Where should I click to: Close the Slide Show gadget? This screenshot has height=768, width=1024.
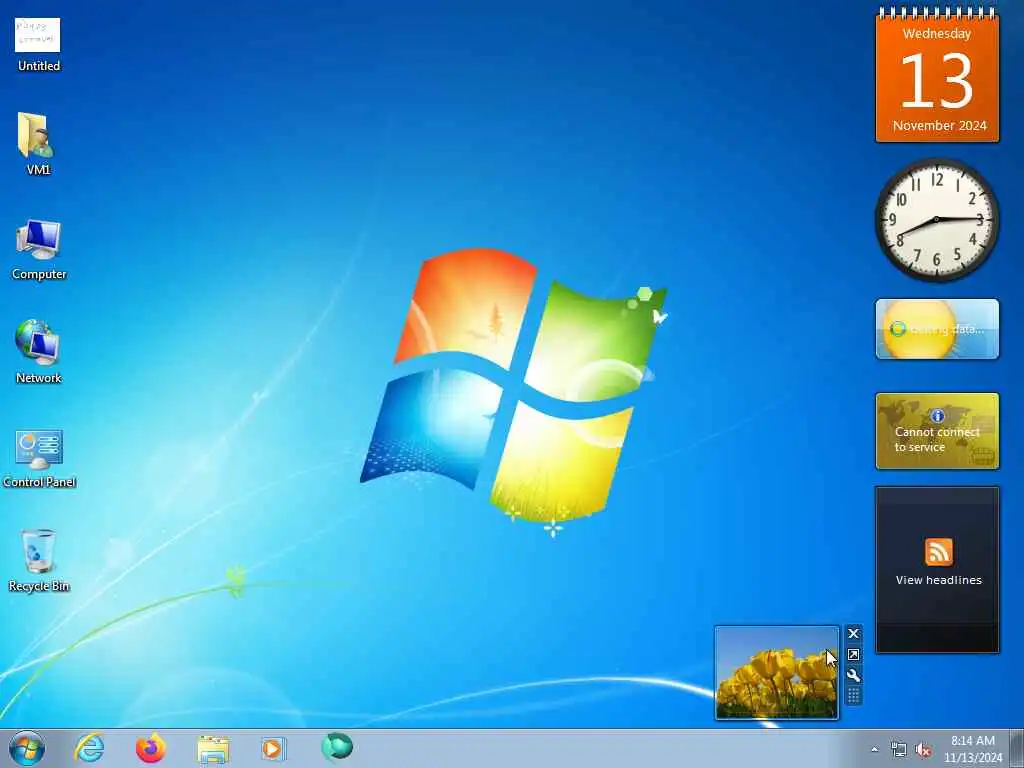pos(853,633)
